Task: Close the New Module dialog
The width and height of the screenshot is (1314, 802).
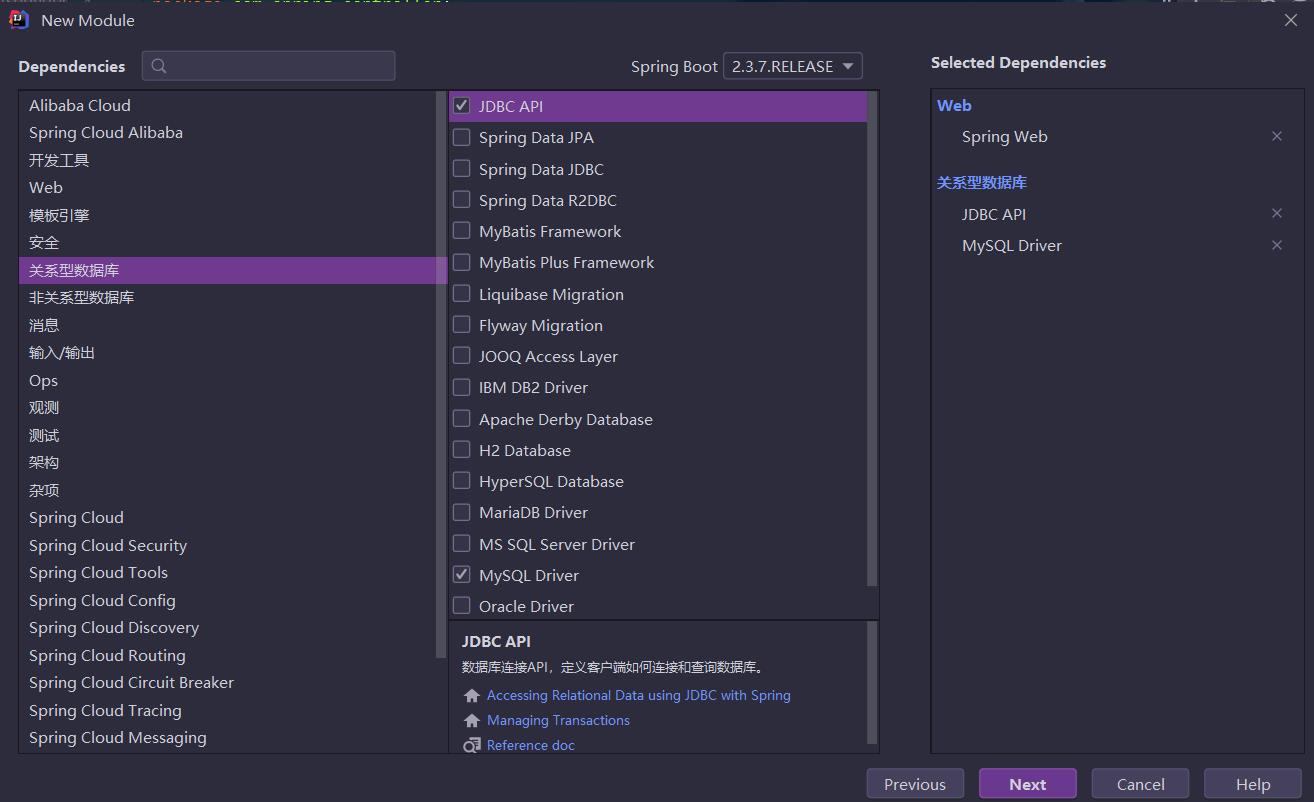Action: (1291, 20)
